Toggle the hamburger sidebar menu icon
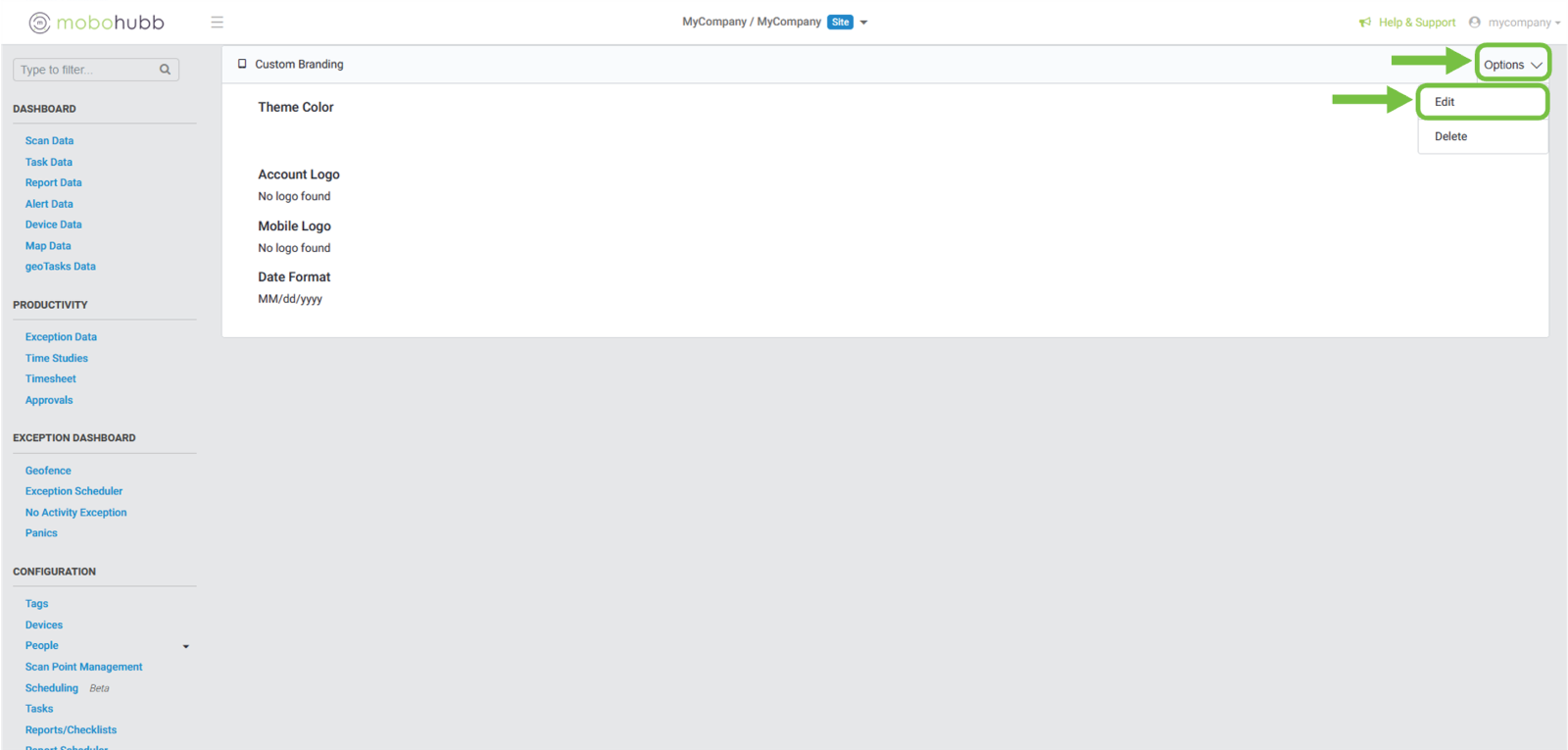This screenshot has height=750, width=1568. [x=217, y=23]
